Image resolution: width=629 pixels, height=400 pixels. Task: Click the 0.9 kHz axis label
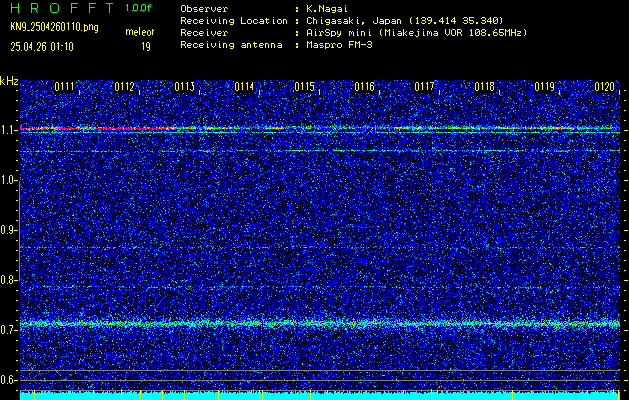pyautogui.click(x=8, y=230)
